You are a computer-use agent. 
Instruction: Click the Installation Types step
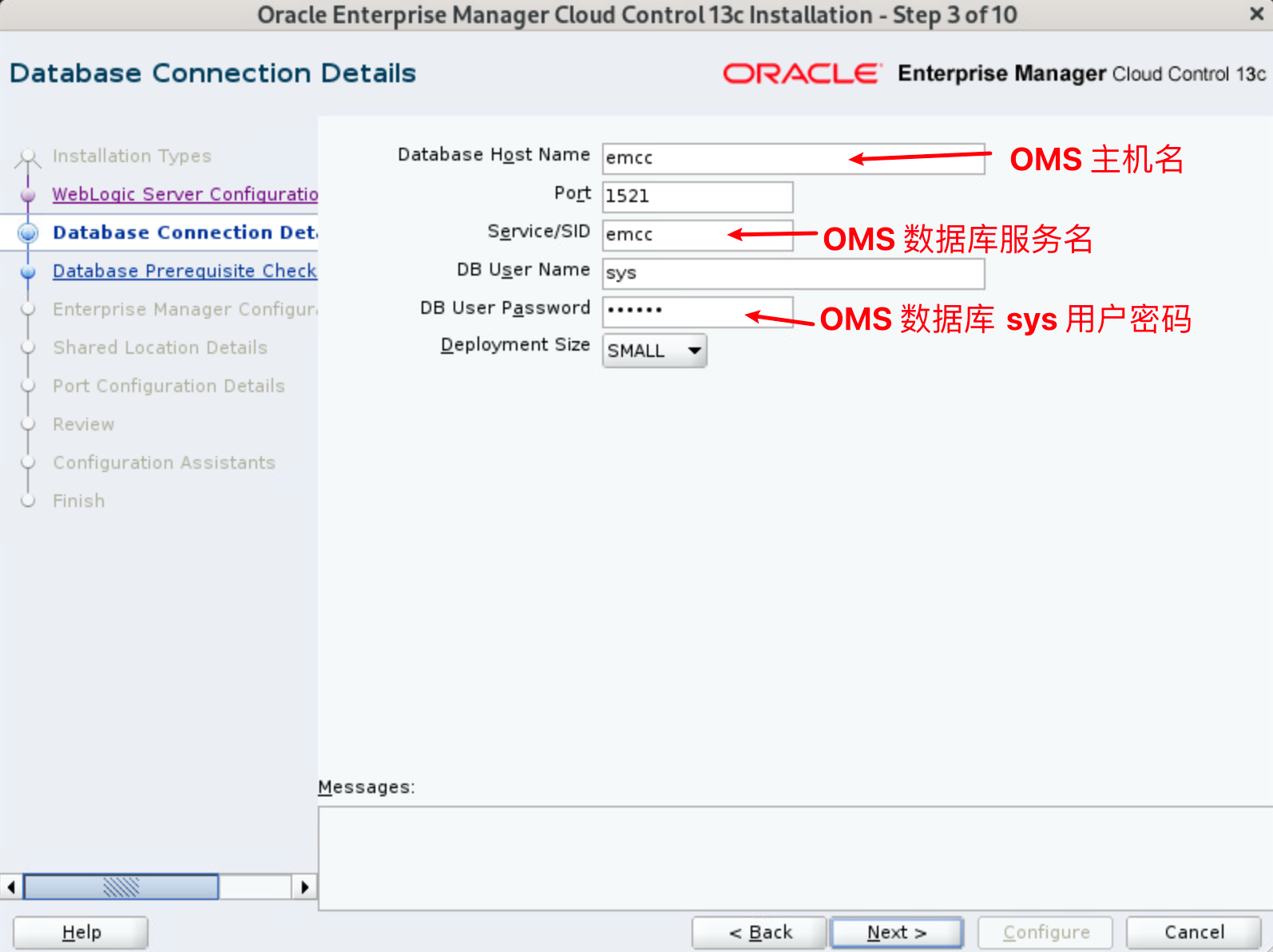132,156
